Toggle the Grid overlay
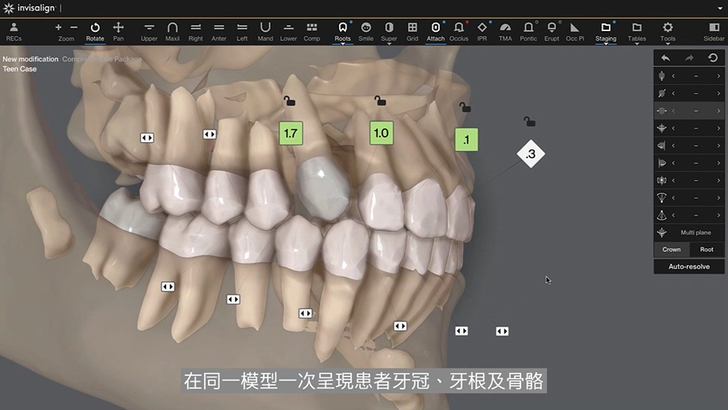The image size is (728, 410). pyautogui.click(x=412, y=32)
